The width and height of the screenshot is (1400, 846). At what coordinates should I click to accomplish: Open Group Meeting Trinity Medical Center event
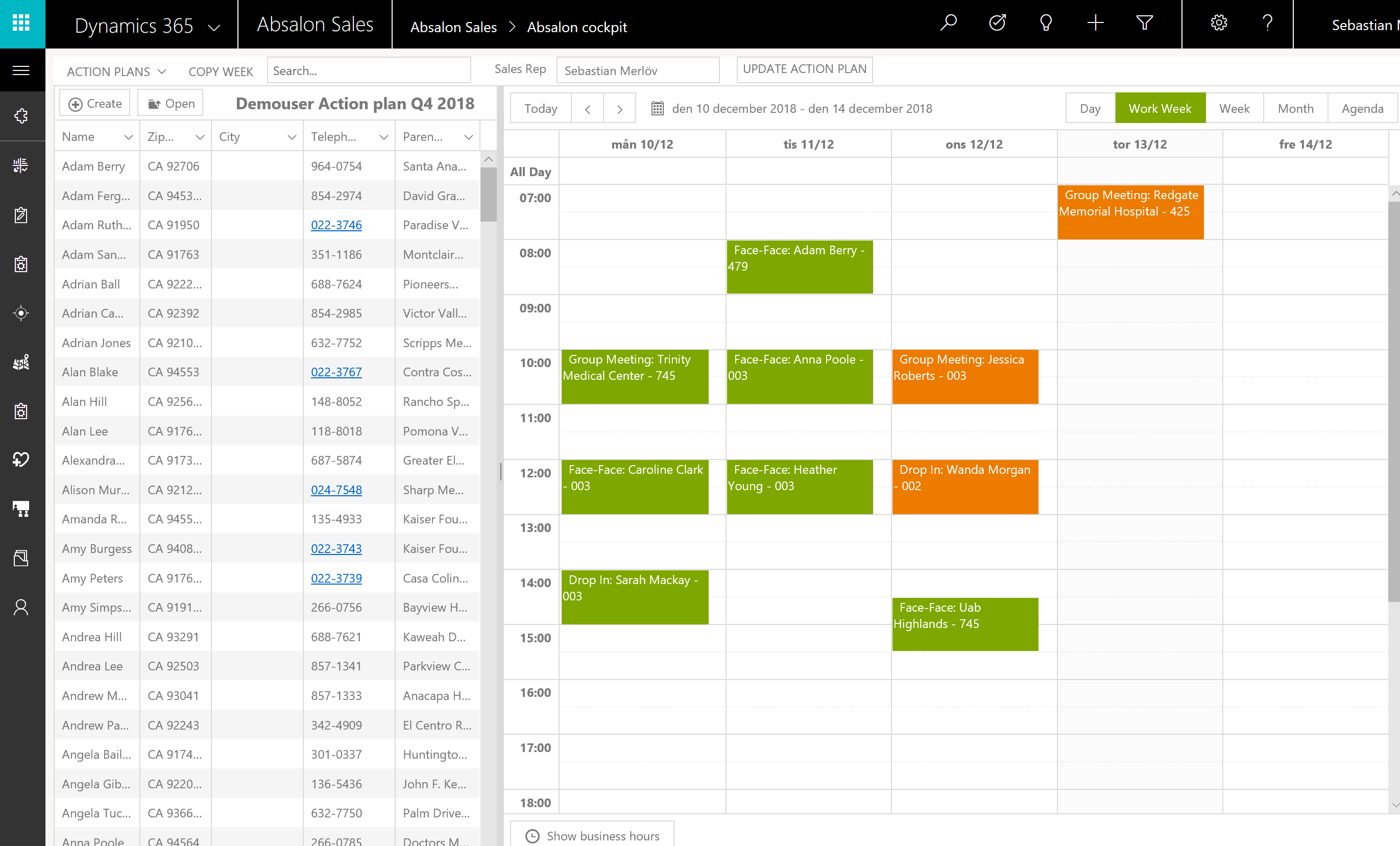pyautogui.click(x=635, y=377)
